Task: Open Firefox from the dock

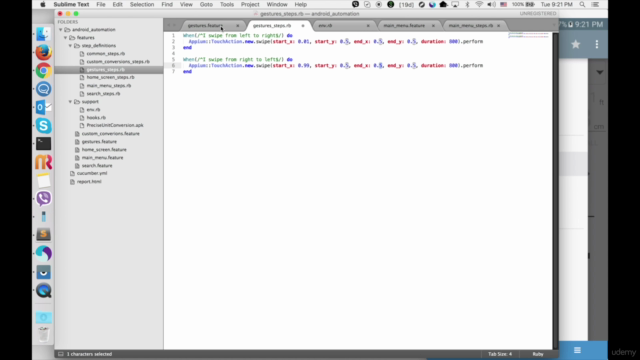Action: click(x=43, y=52)
